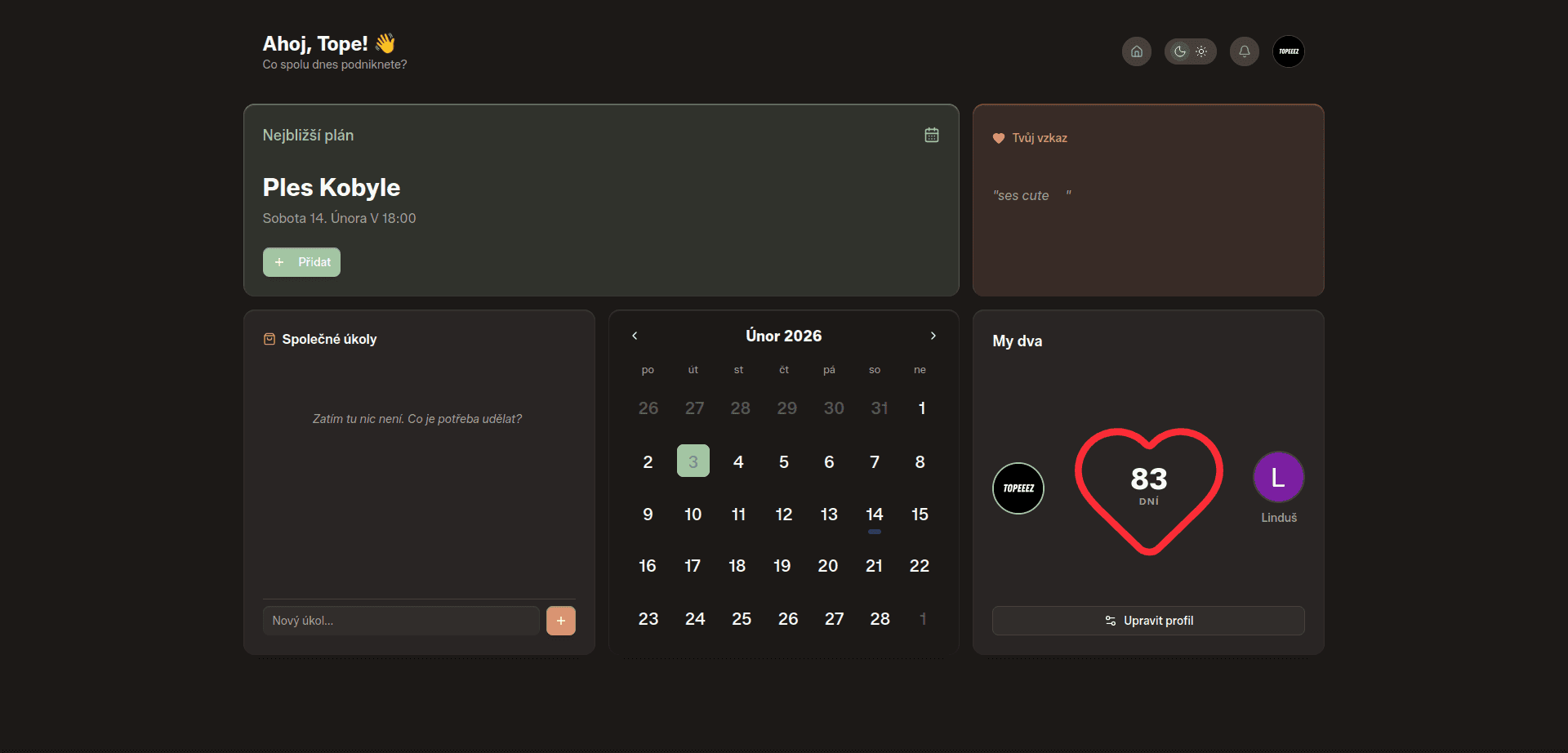Switch to light mode with the sun icon
Image resolution: width=1568 pixels, height=753 pixels.
(x=1200, y=51)
